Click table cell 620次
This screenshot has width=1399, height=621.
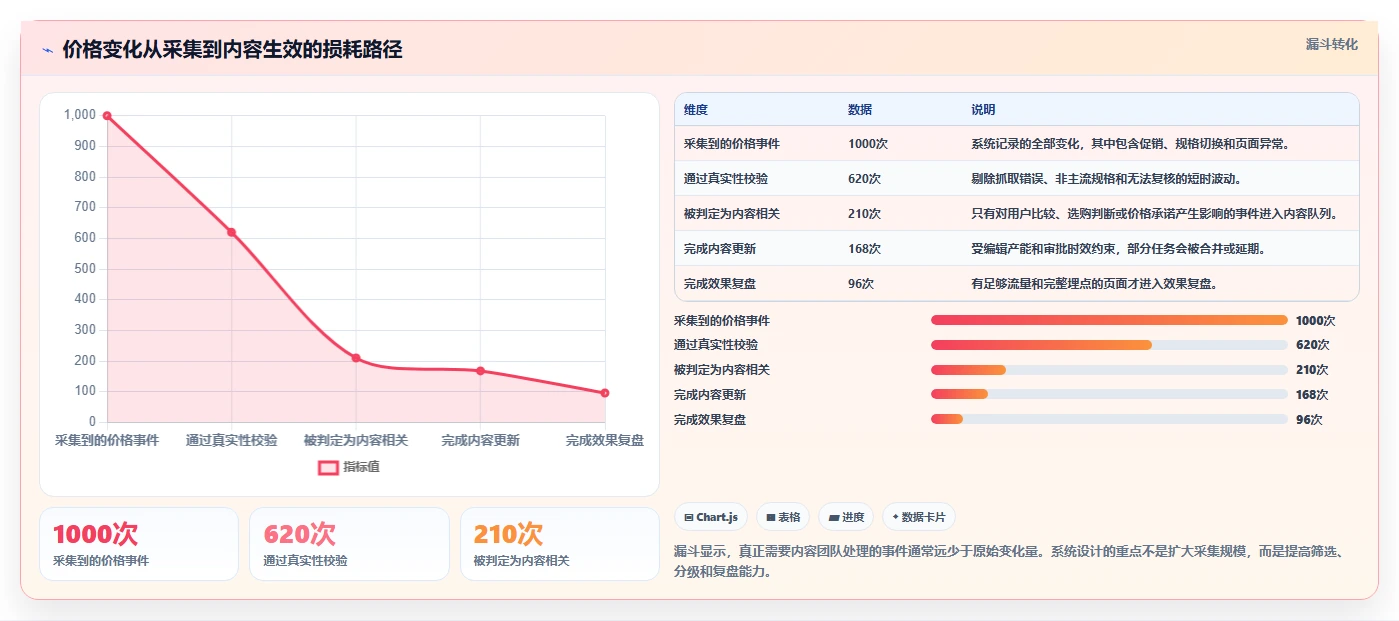point(864,179)
